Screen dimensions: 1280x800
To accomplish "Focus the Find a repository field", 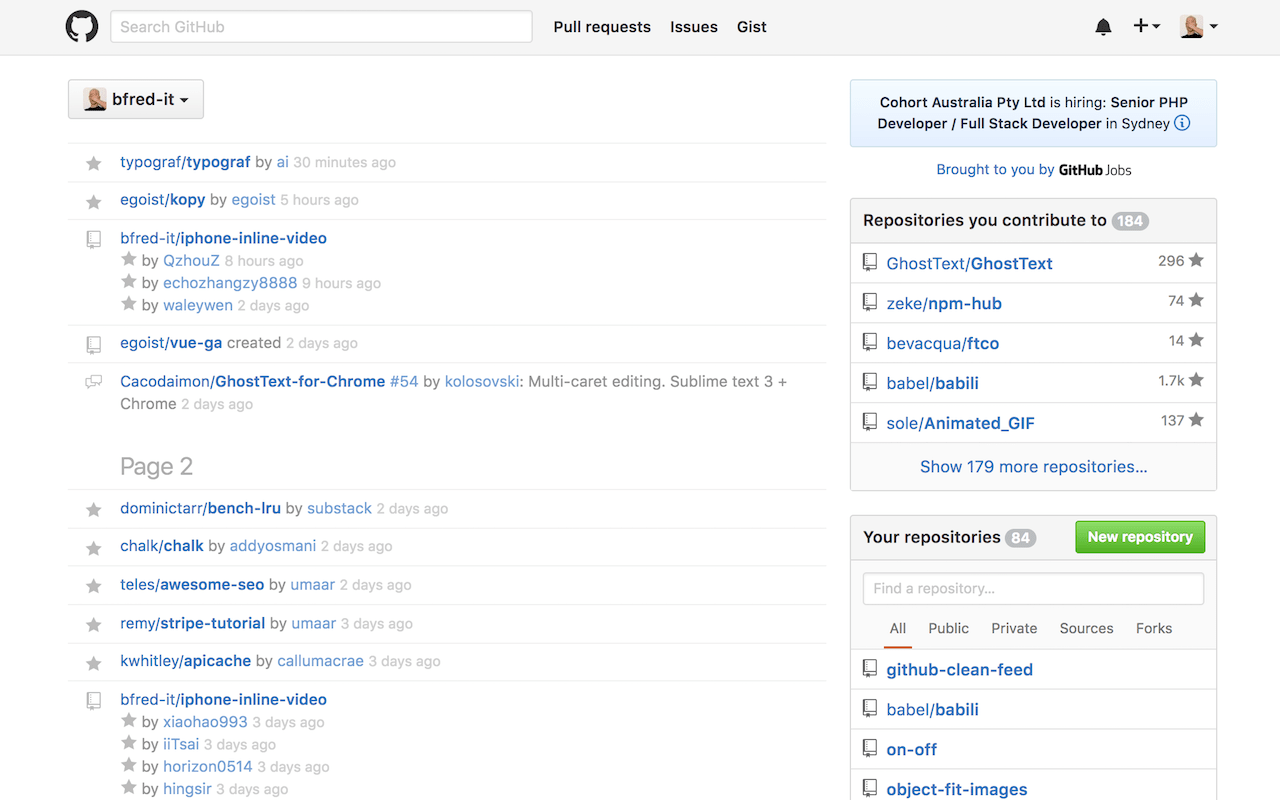I will click(1033, 588).
